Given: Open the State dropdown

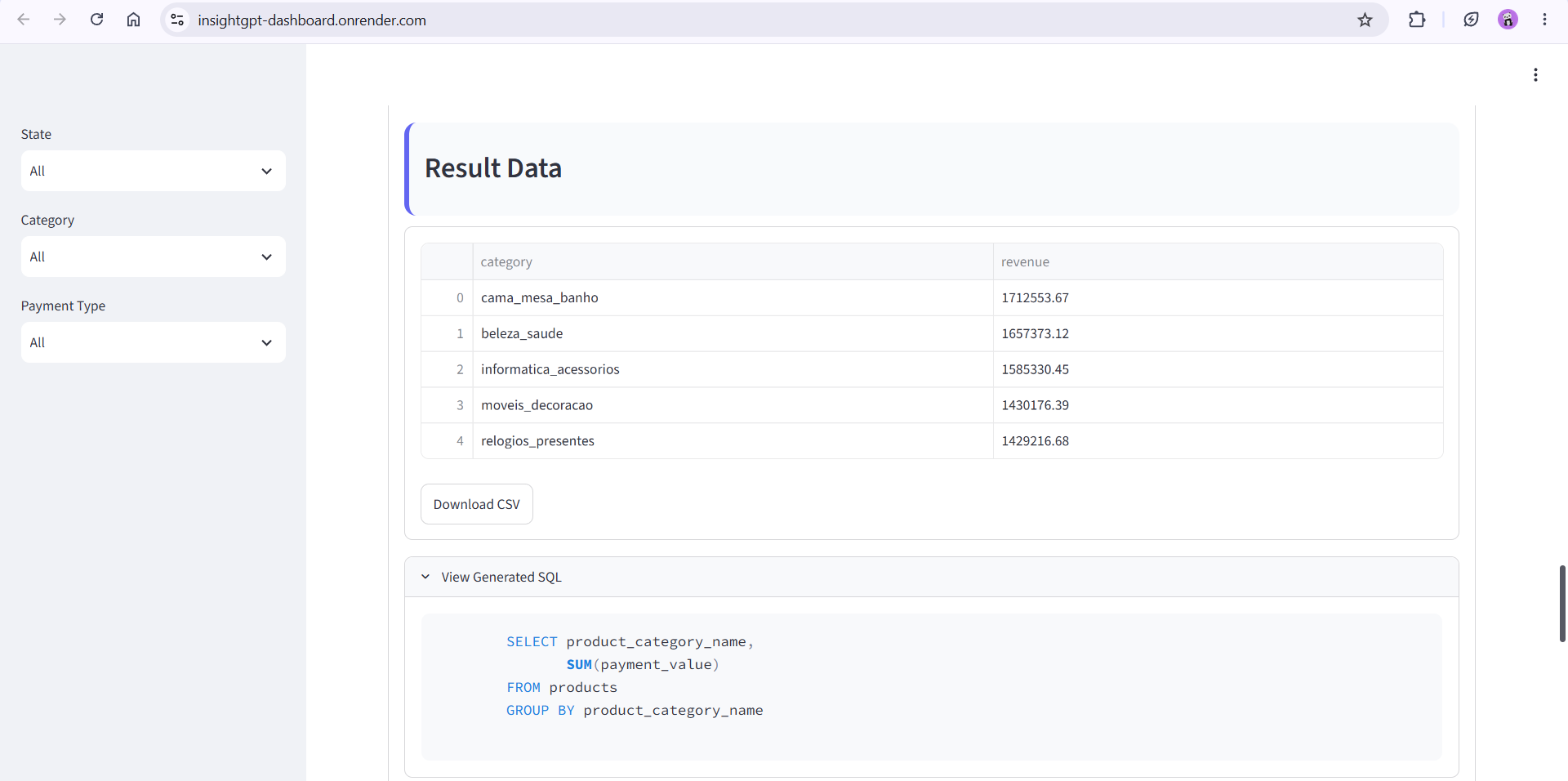Looking at the screenshot, I should pos(154,171).
